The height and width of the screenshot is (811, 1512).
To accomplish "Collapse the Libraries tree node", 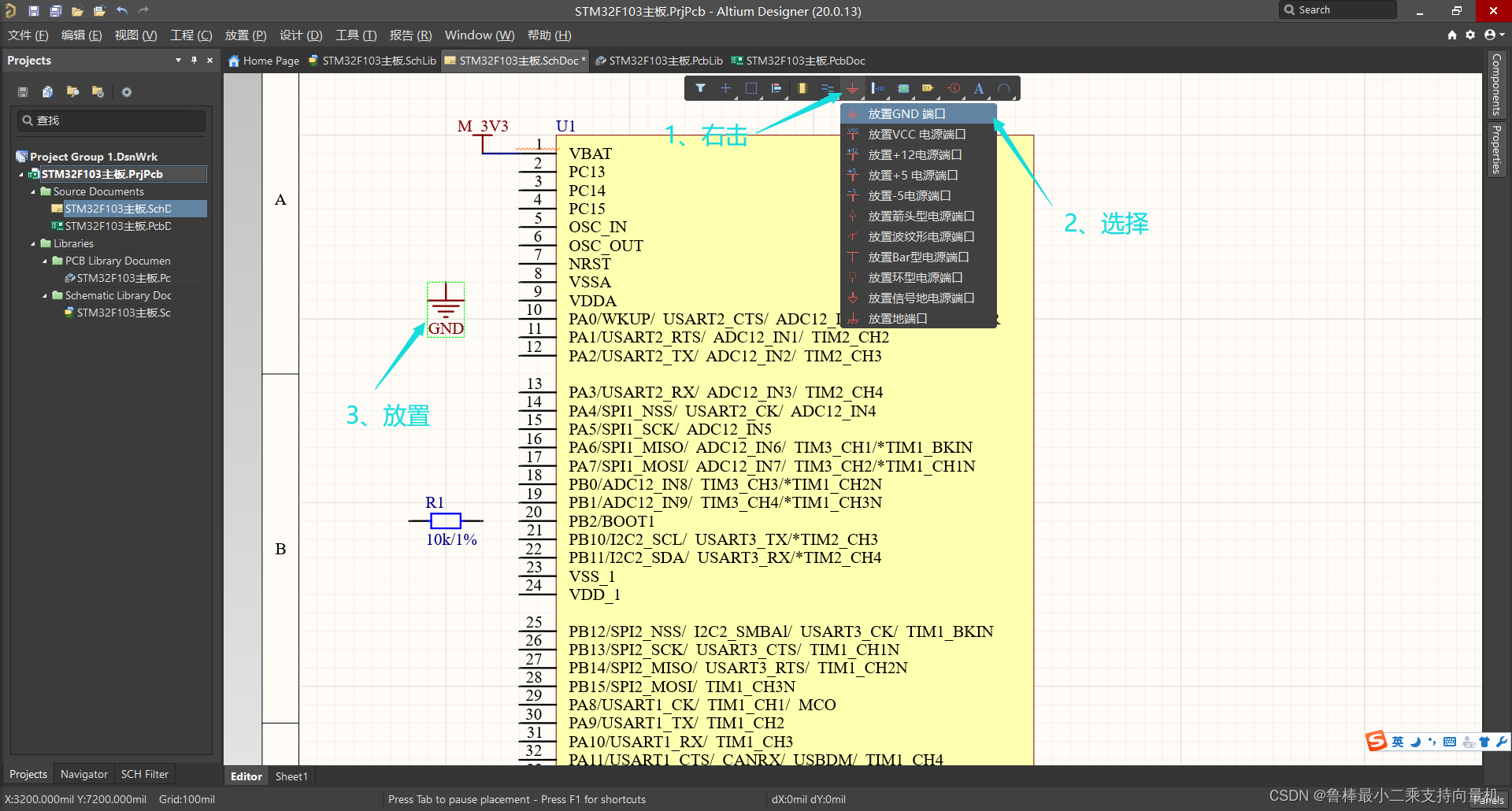I will (33, 244).
